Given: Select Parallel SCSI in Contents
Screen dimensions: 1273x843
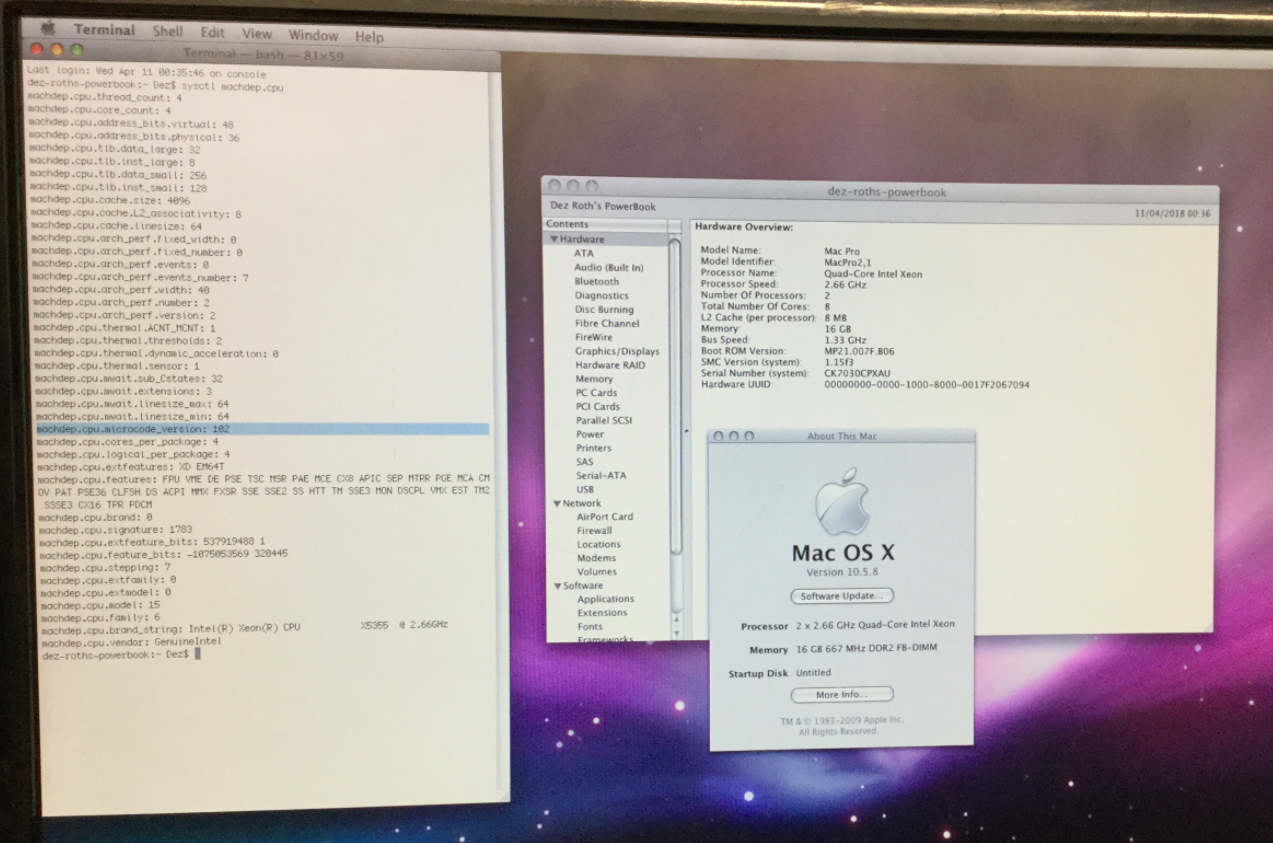Looking at the screenshot, I should pos(605,421).
